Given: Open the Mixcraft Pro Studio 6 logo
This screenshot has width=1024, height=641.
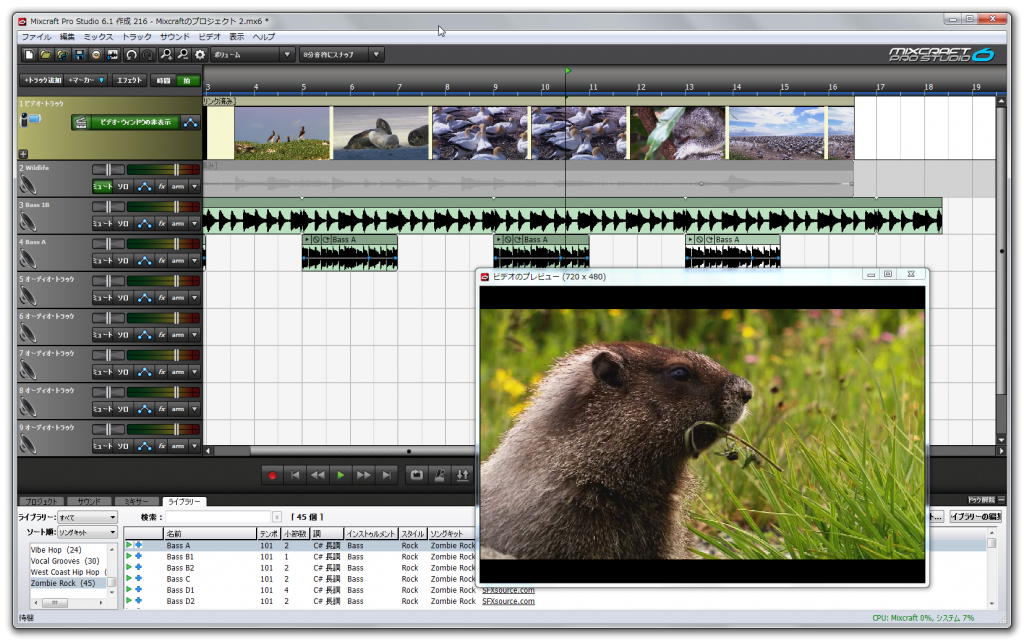Looking at the screenshot, I should pos(941,55).
